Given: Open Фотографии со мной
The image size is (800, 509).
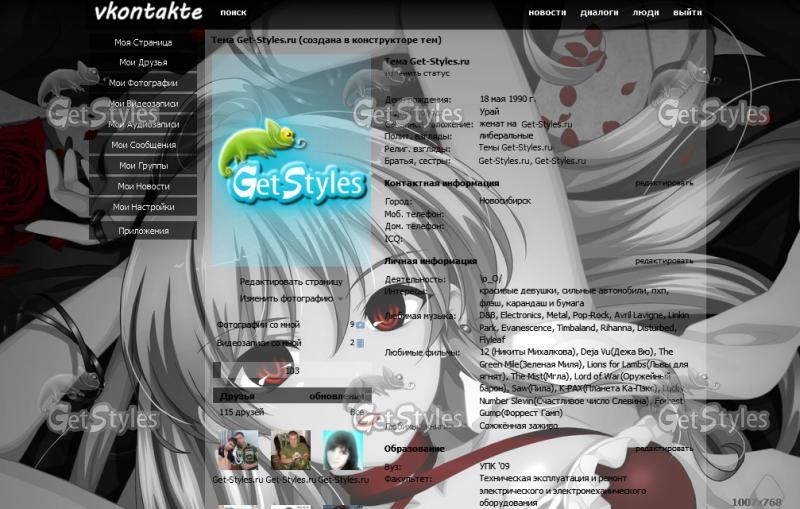Looking at the screenshot, I should (x=258, y=324).
